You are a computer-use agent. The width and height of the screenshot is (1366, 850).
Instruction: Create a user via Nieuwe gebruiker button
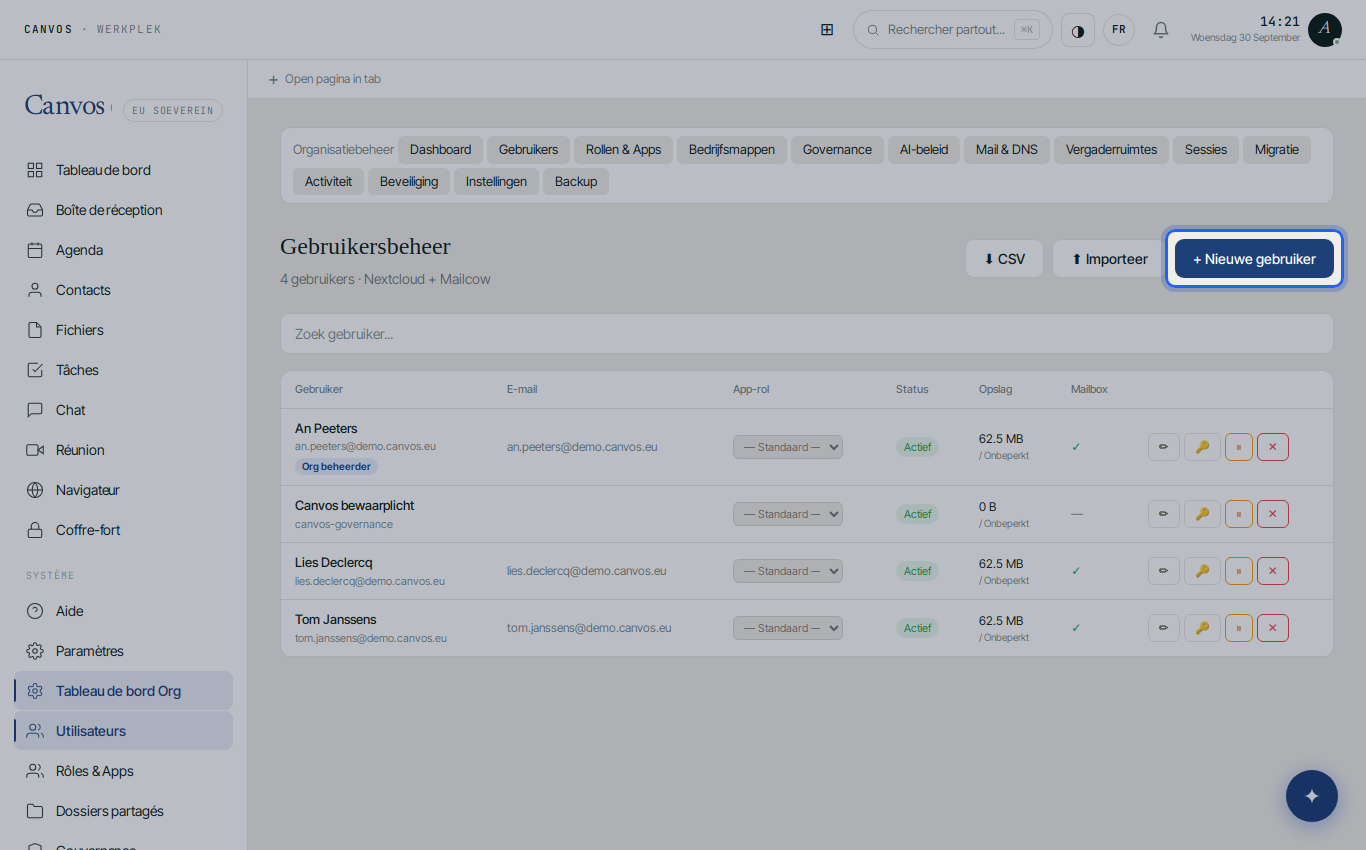[1254, 259]
